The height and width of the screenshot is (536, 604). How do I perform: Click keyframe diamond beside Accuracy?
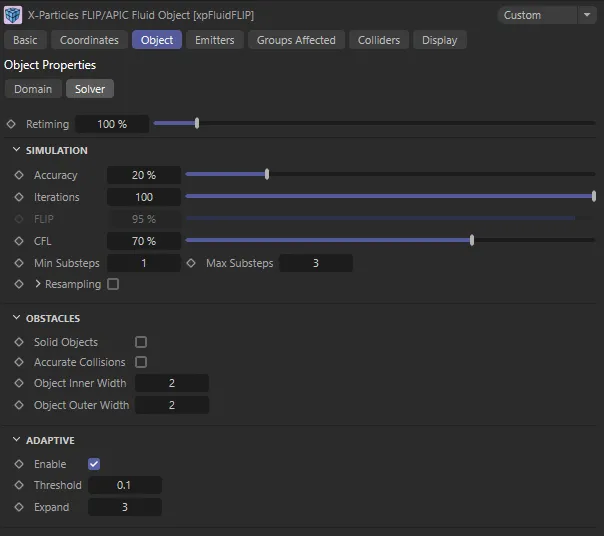[x=19, y=175]
